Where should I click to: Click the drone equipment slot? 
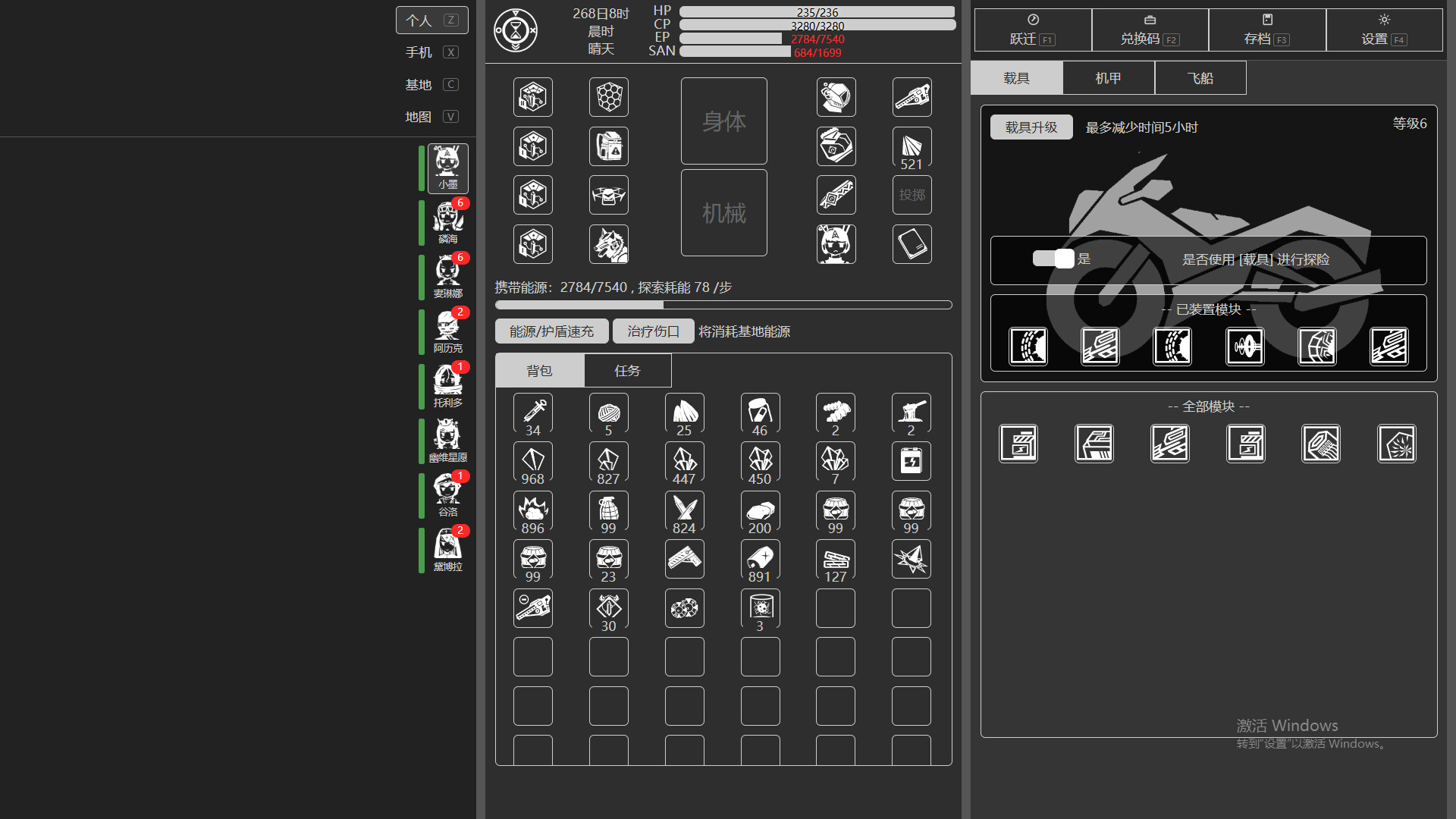[609, 195]
